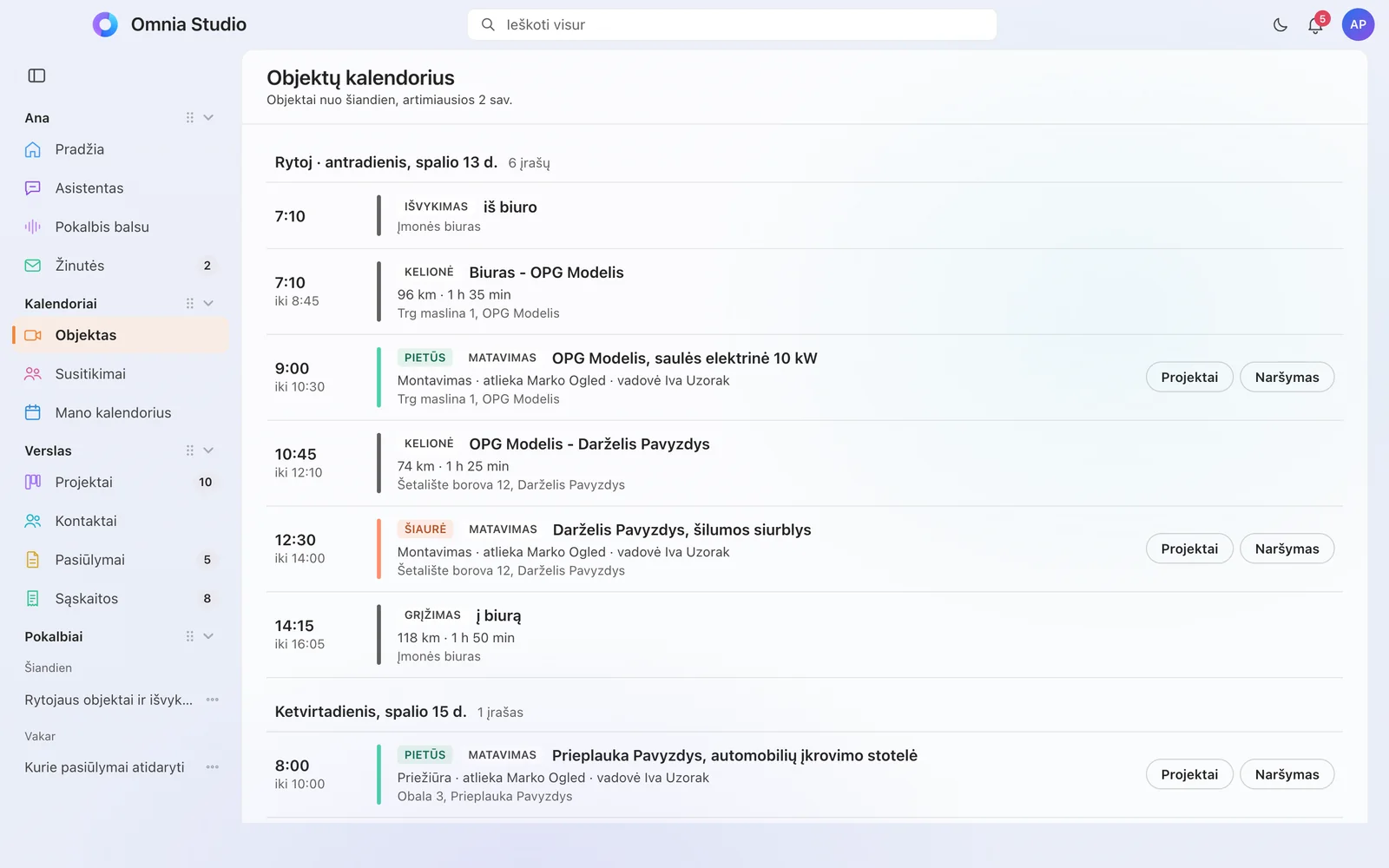Image resolution: width=1389 pixels, height=868 pixels.
Task: Click the search magnifier icon
Action: click(488, 24)
